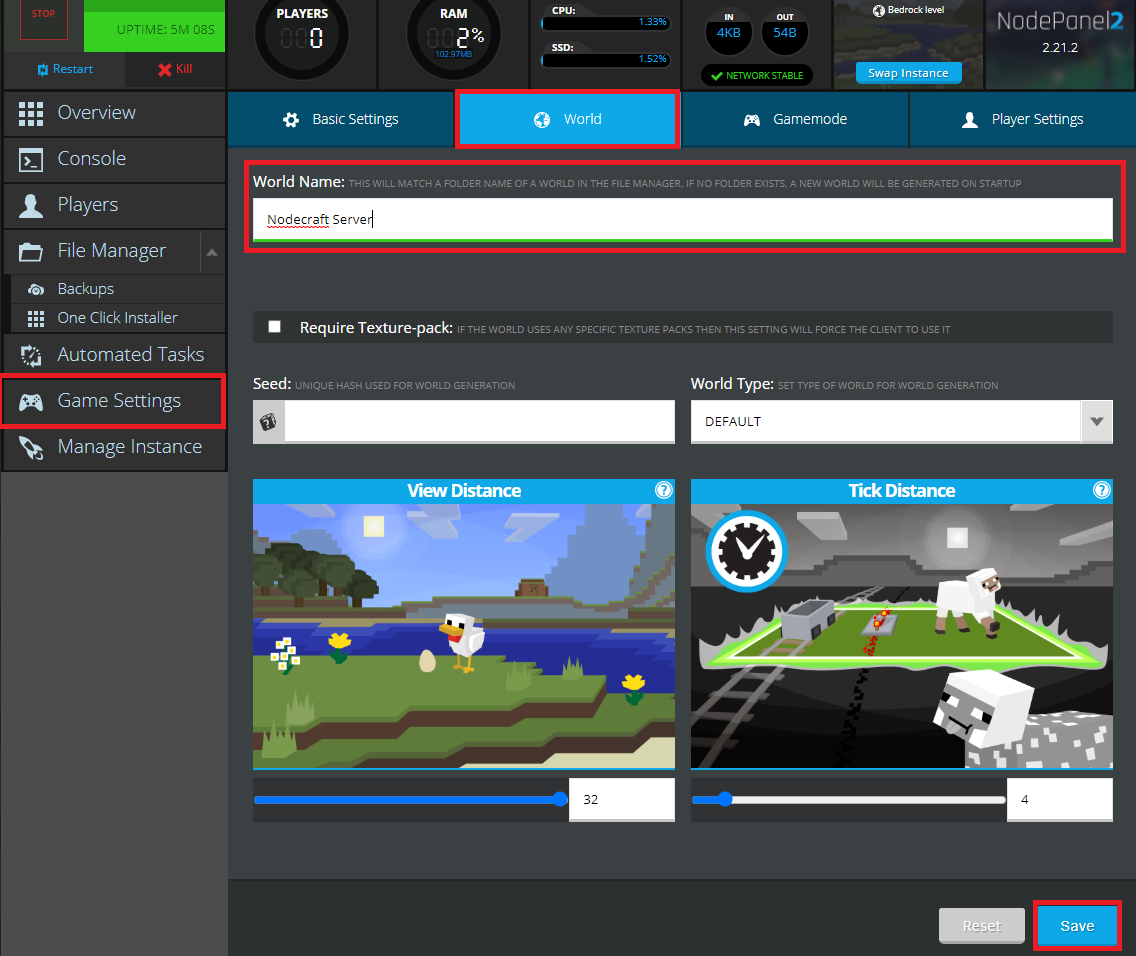The width and height of the screenshot is (1136, 956).
Task: Click the Tick Distance slider handle
Action: click(725, 799)
